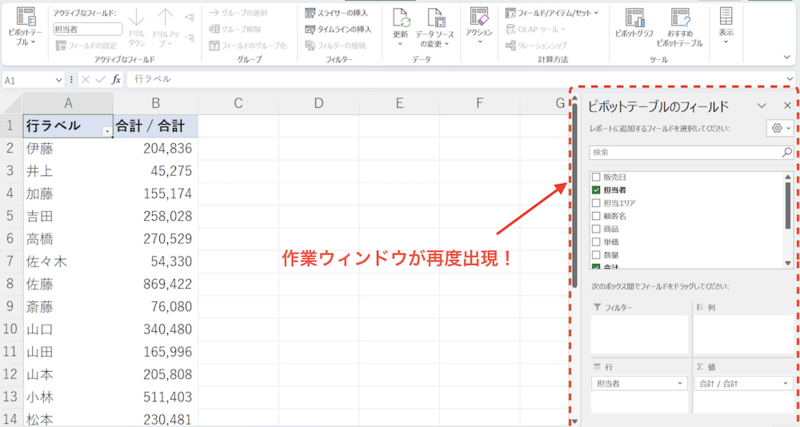800x427 pixels.
Task: Click cell containing 山口
Action: point(68,329)
